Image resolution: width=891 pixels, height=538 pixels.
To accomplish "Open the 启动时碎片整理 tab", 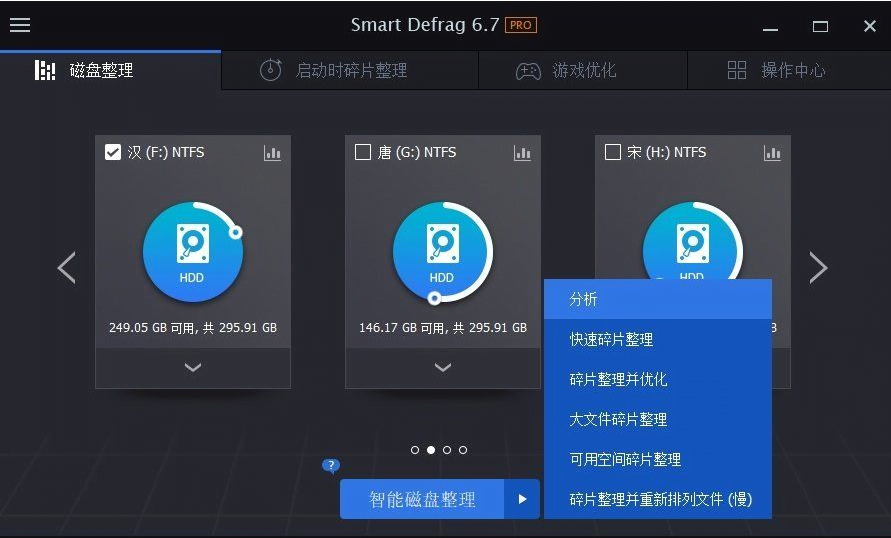I will pos(349,70).
